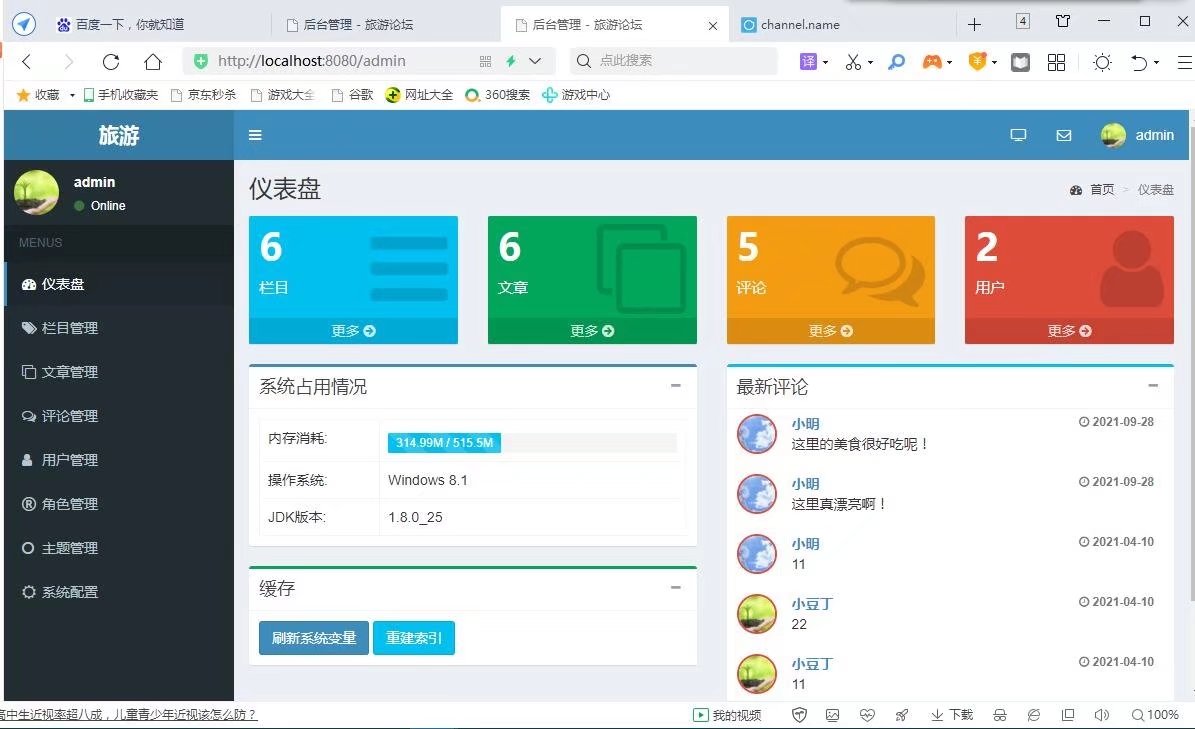Open 小明's avatar on the 这里的美食很好吃呢 comment
Viewport: 1195px width, 729px height.
[757, 434]
